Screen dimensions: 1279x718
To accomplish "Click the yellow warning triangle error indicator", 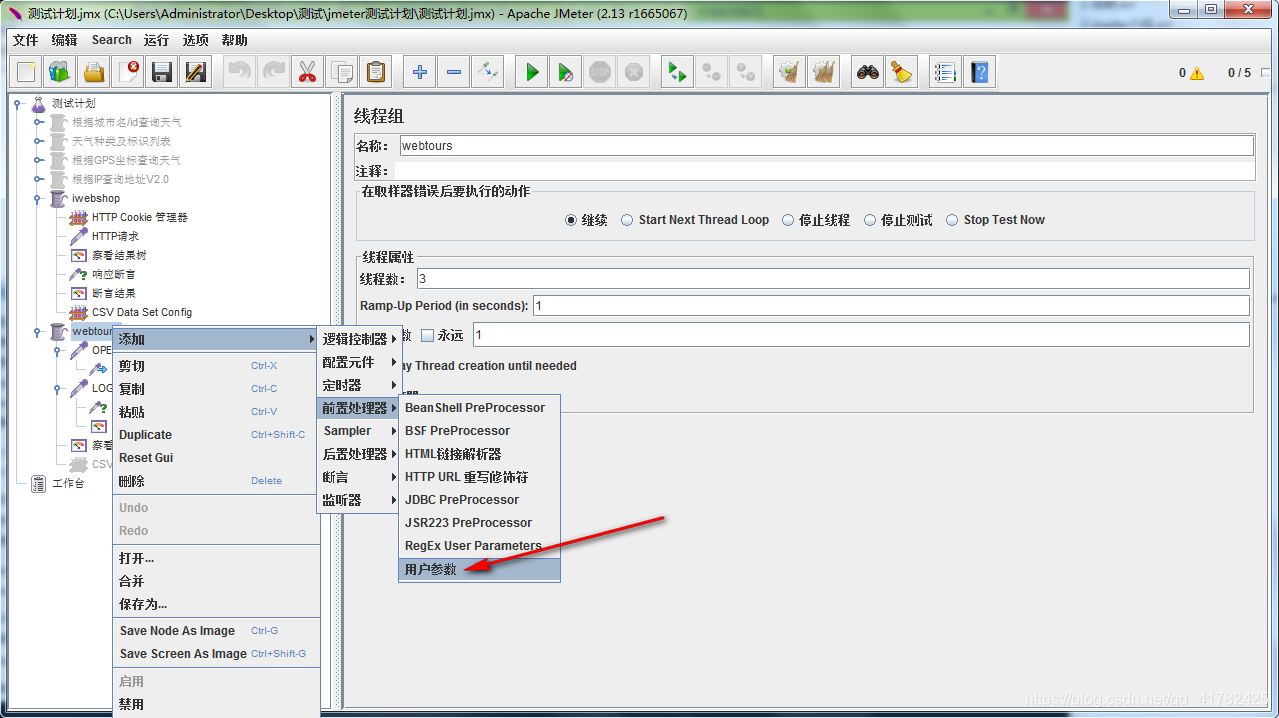I will point(1197,73).
